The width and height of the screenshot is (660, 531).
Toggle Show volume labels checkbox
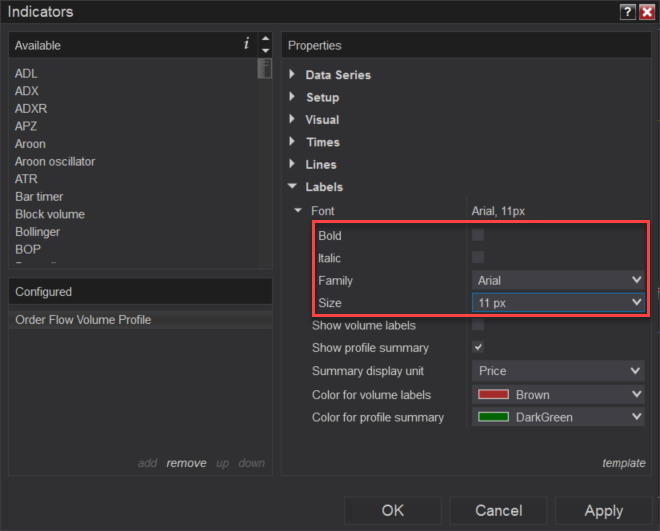pos(478,325)
